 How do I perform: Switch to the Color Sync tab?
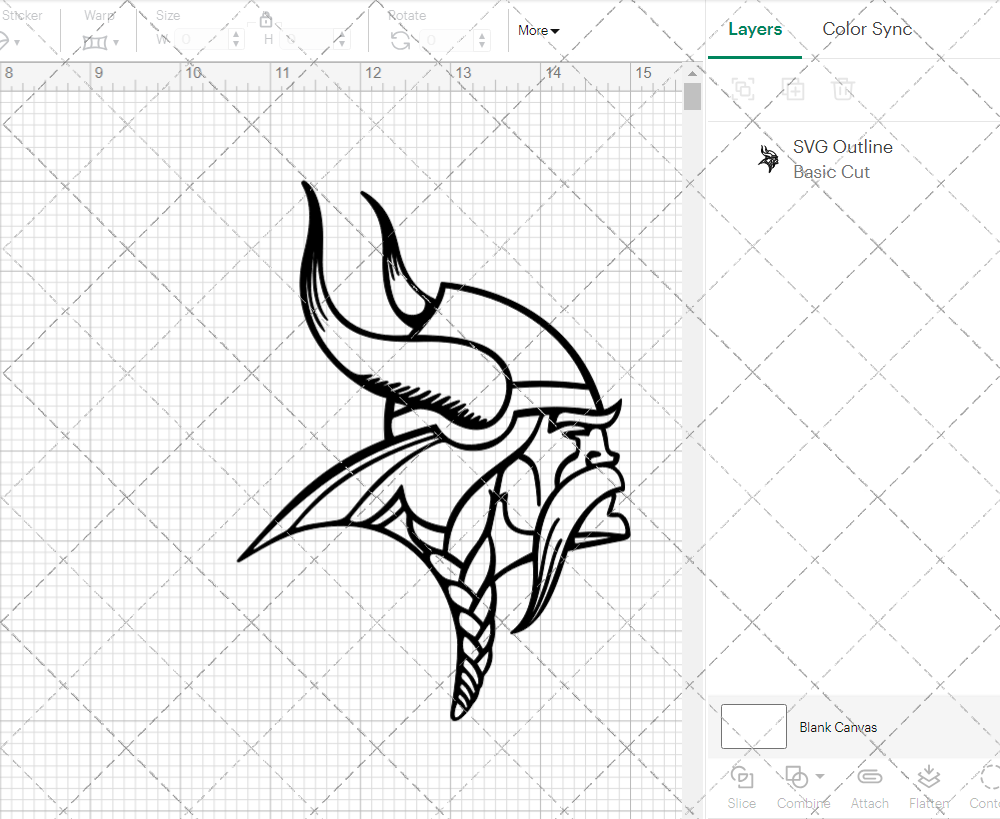(x=867, y=29)
